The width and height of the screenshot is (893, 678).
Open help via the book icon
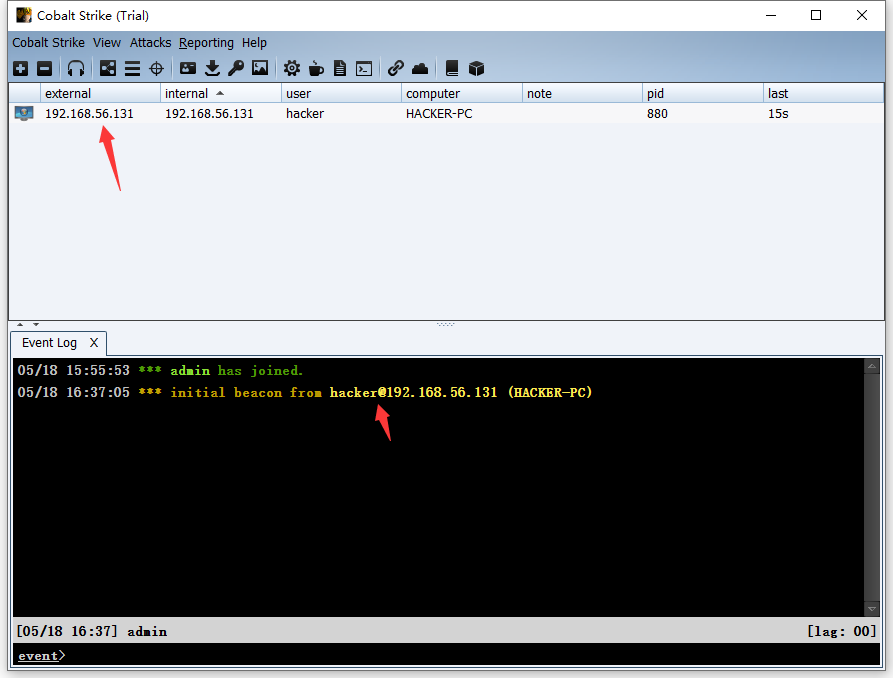452,69
